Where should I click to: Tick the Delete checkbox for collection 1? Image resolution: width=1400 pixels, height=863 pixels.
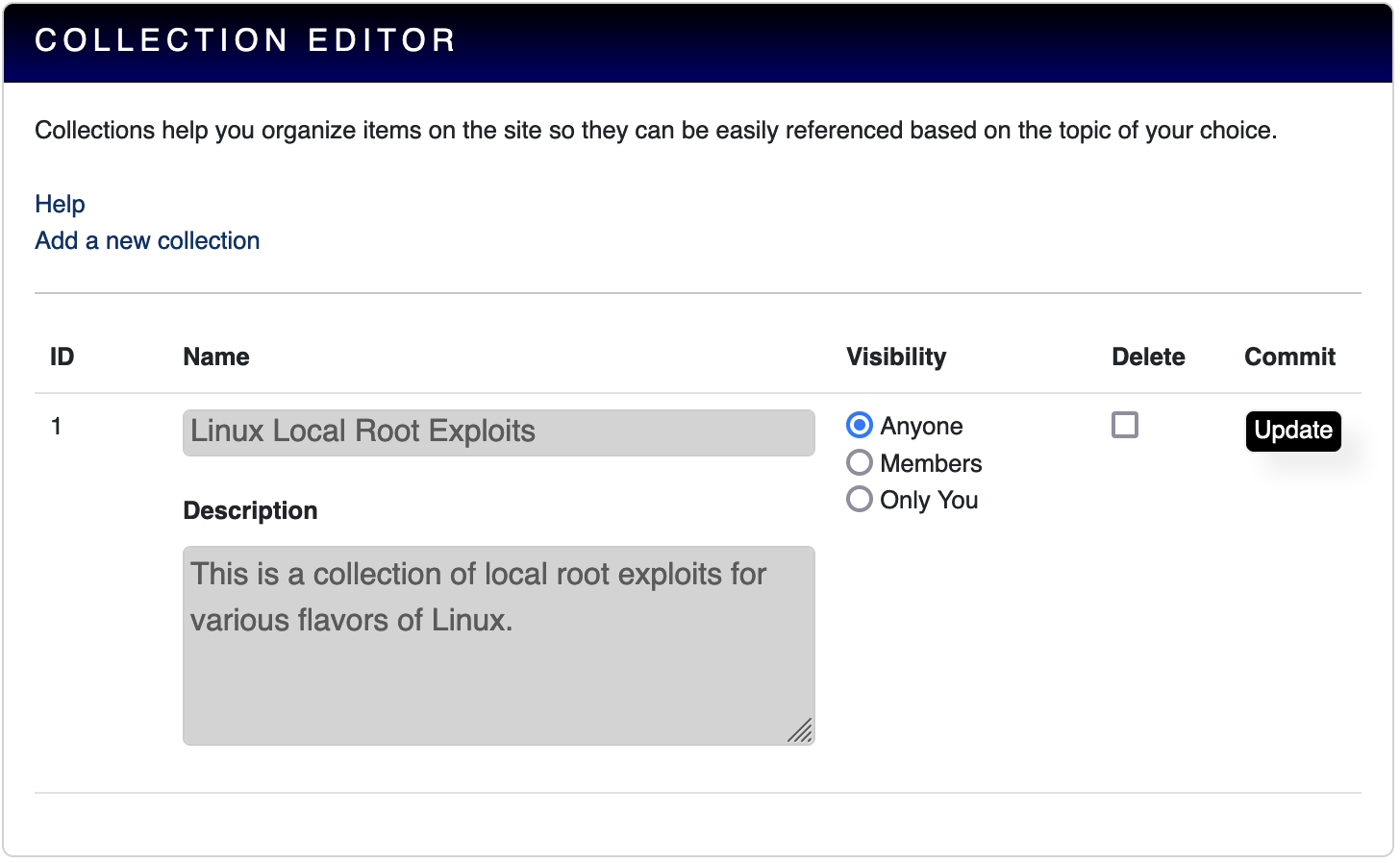point(1125,425)
